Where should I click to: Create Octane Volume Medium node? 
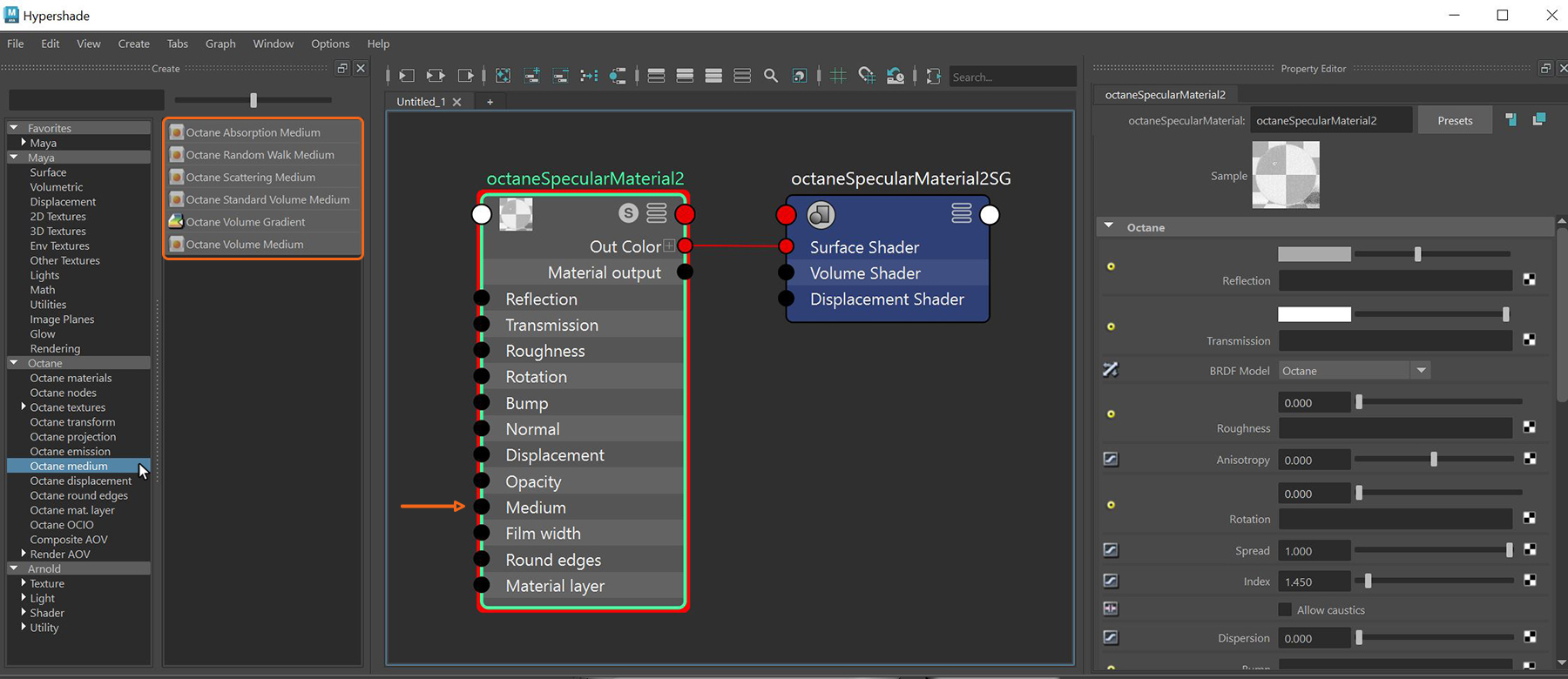264,245
